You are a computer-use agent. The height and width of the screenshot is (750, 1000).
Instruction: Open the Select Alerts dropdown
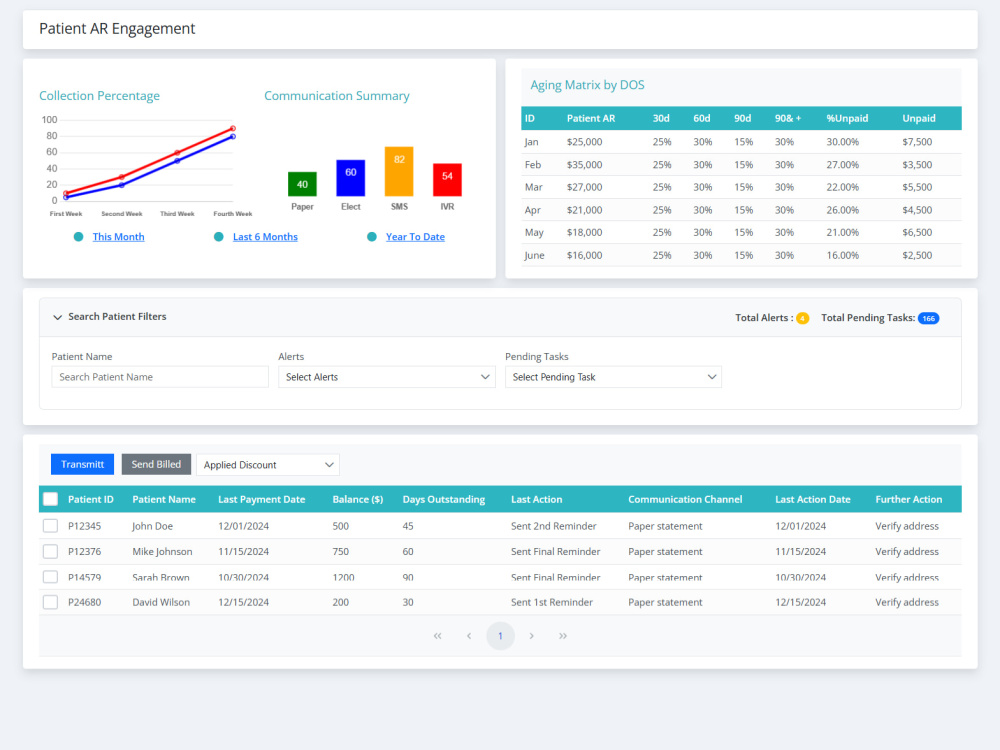[x=386, y=377]
